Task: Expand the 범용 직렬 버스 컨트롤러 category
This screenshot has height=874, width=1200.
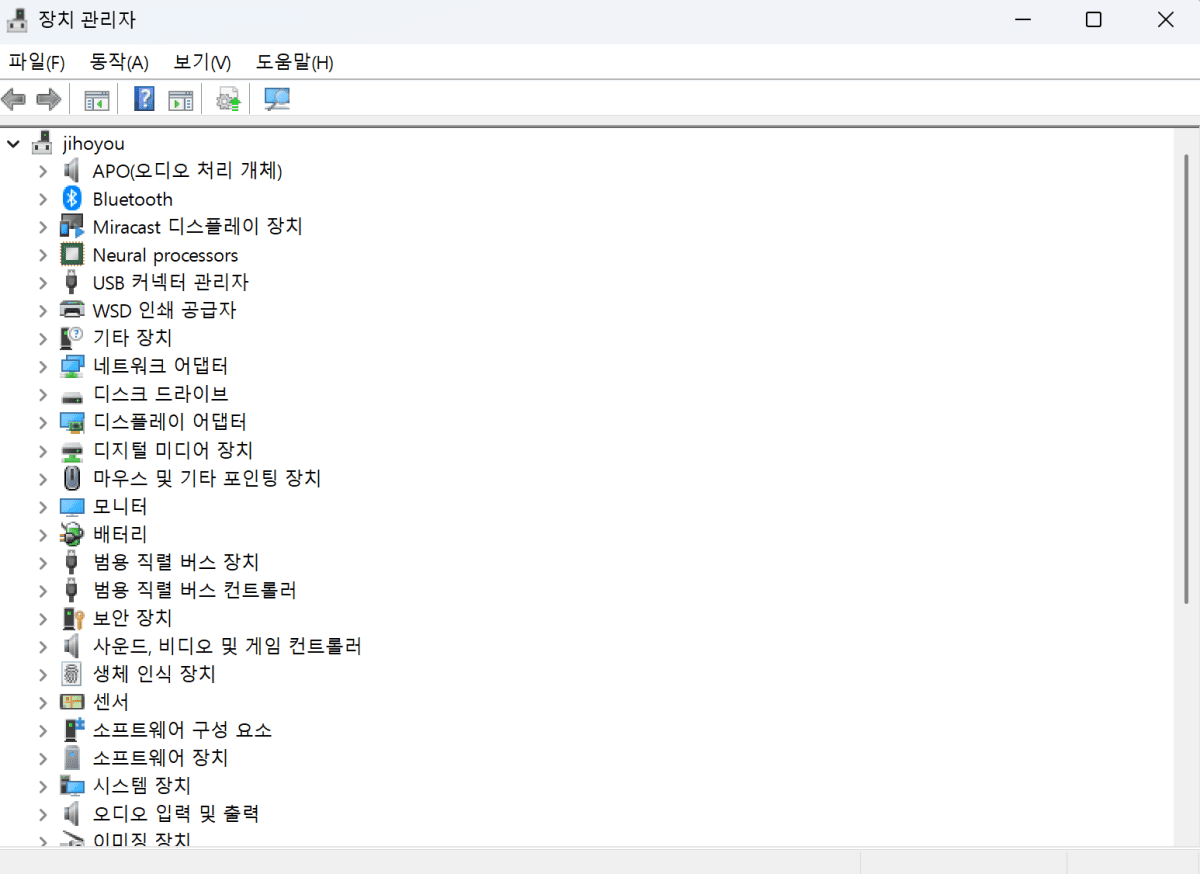Action: point(43,590)
